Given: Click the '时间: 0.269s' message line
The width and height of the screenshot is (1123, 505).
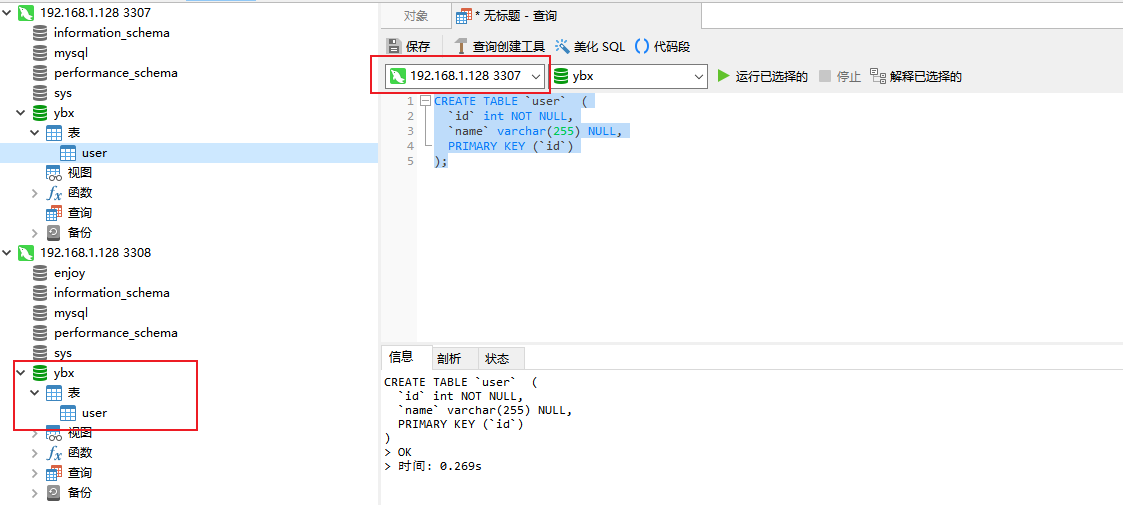Looking at the screenshot, I should 433,466.
